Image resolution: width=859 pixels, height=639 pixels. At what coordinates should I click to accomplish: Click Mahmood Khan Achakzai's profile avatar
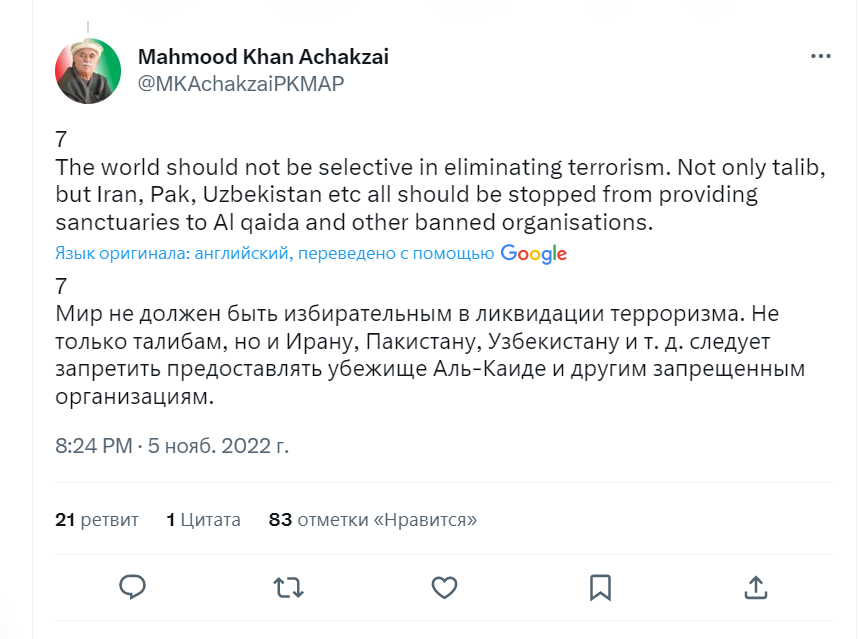[x=87, y=71]
